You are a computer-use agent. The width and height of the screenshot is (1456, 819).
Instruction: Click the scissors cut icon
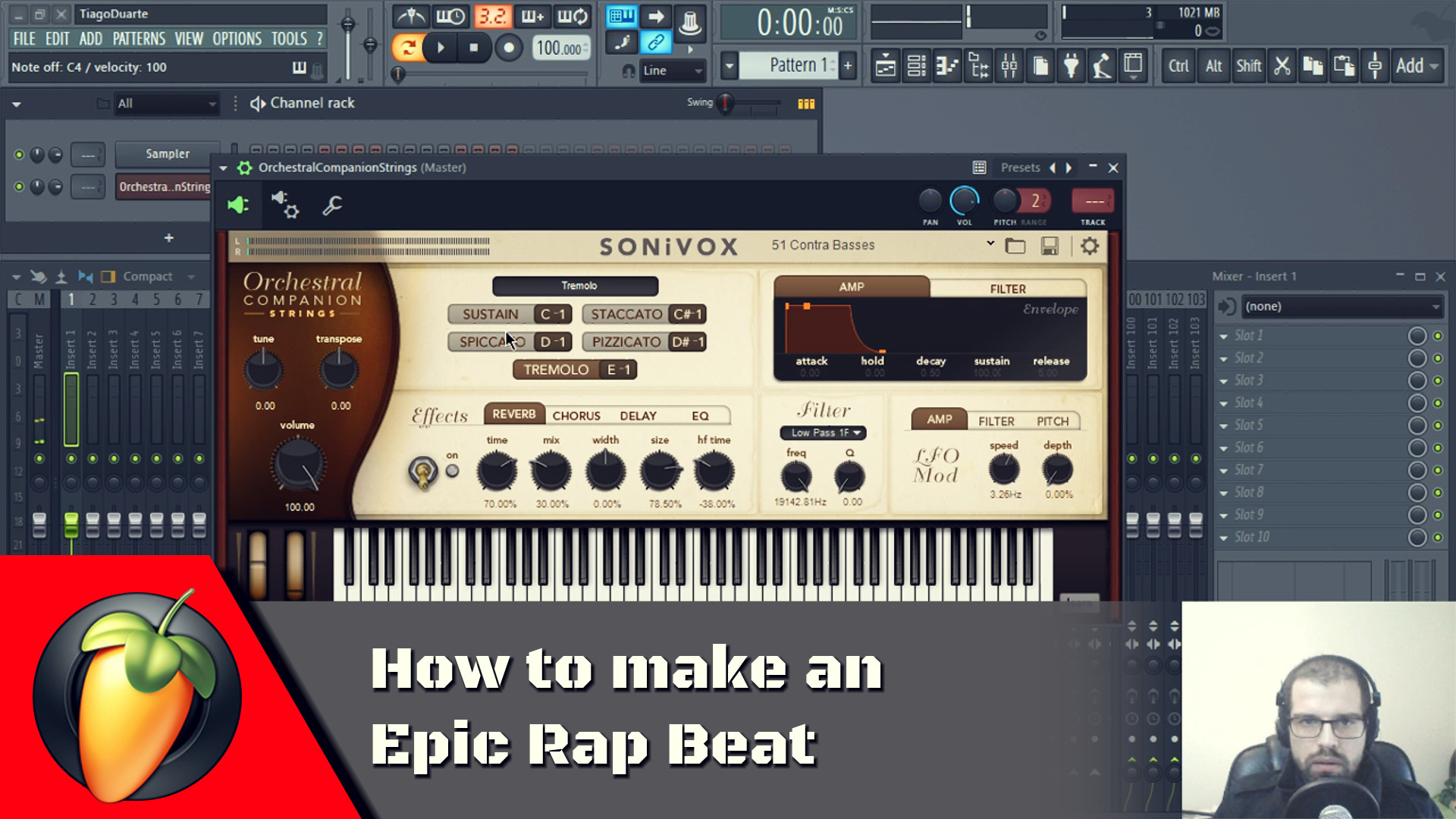pyautogui.click(x=1282, y=66)
